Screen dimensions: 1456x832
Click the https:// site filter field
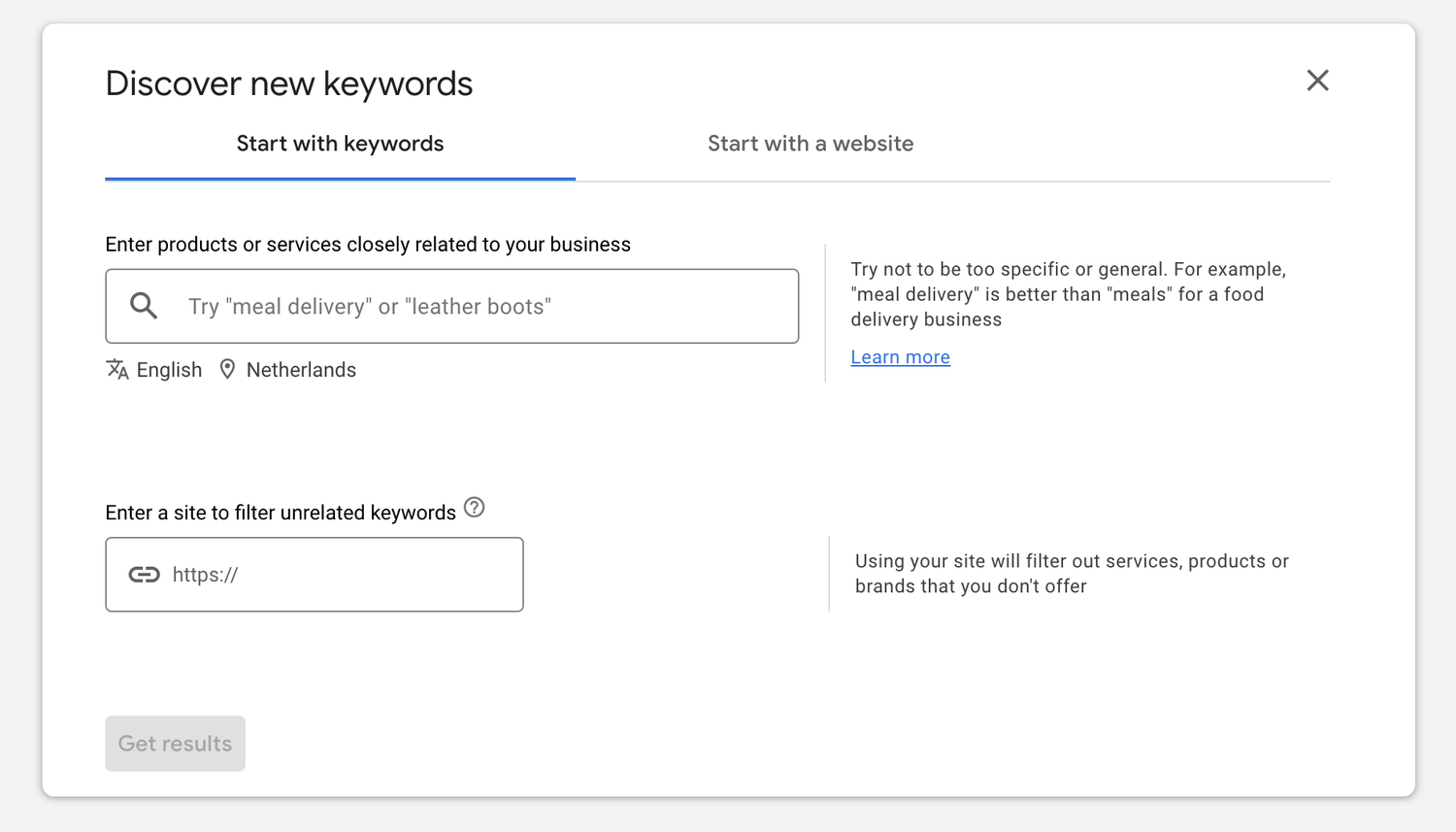tap(314, 574)
